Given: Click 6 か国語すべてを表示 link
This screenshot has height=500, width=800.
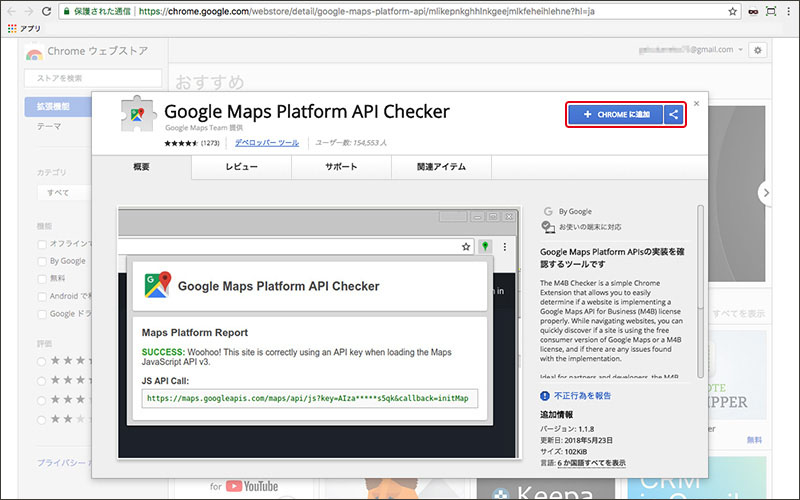Looking at the screenshot, I should [591, 463].
